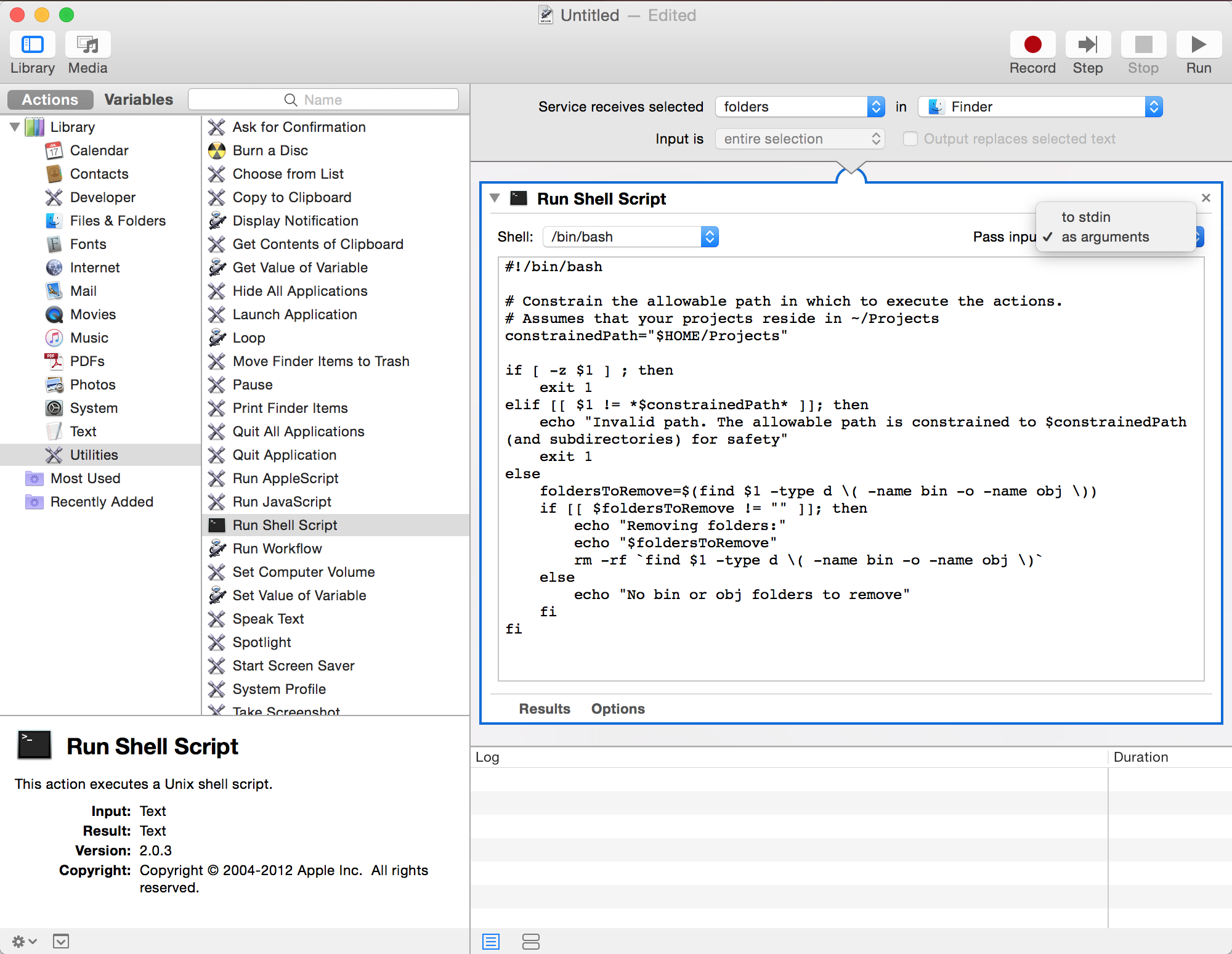The height and width of the screenshot is (954, 1232).
Task: Enable Output replaces selected text
Action: tap(910, 139)
